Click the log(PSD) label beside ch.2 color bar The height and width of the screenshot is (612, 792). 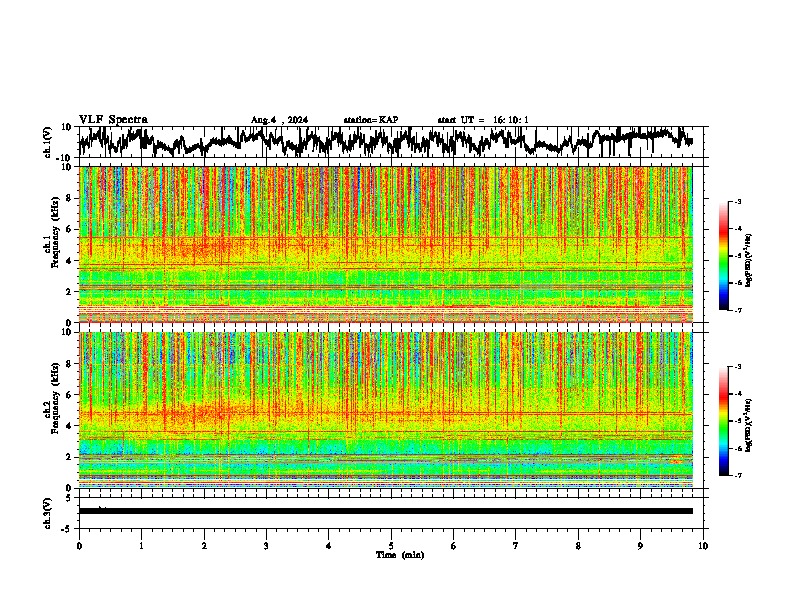[x=749, y=425]
